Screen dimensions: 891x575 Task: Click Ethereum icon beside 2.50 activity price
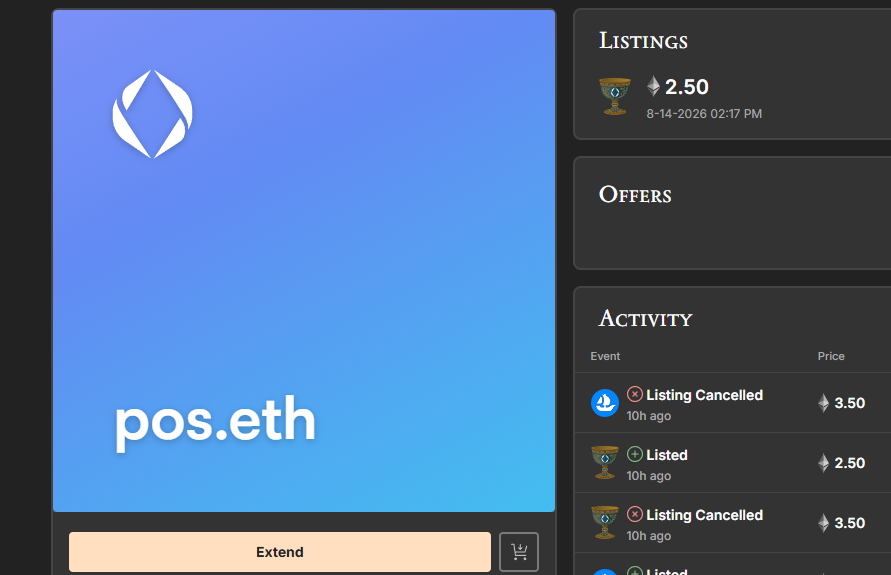823,463
